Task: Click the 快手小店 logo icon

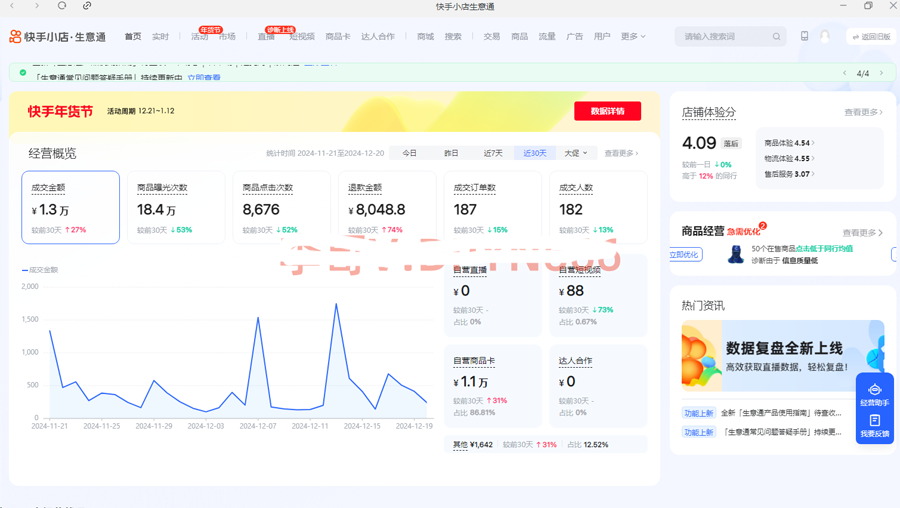Action: pos(15,37)
